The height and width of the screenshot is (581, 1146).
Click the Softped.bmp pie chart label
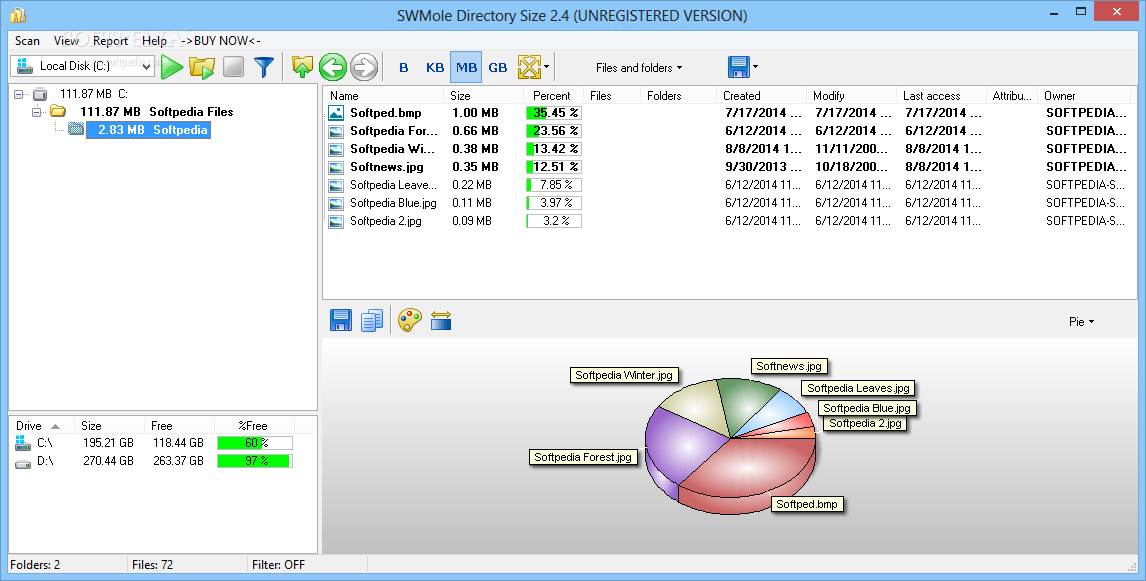807,504
